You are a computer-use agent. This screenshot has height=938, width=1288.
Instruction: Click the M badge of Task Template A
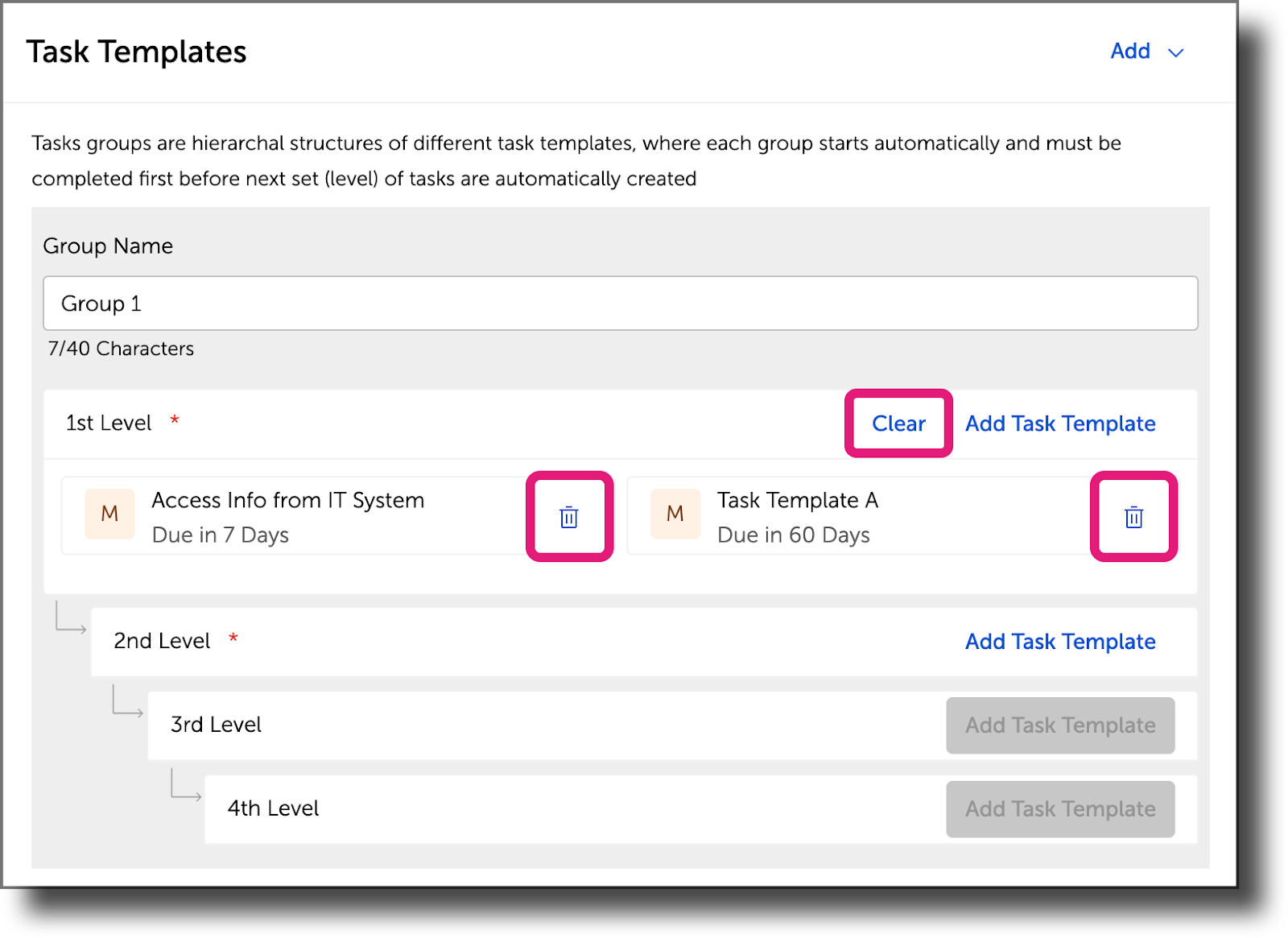[675, 514]
